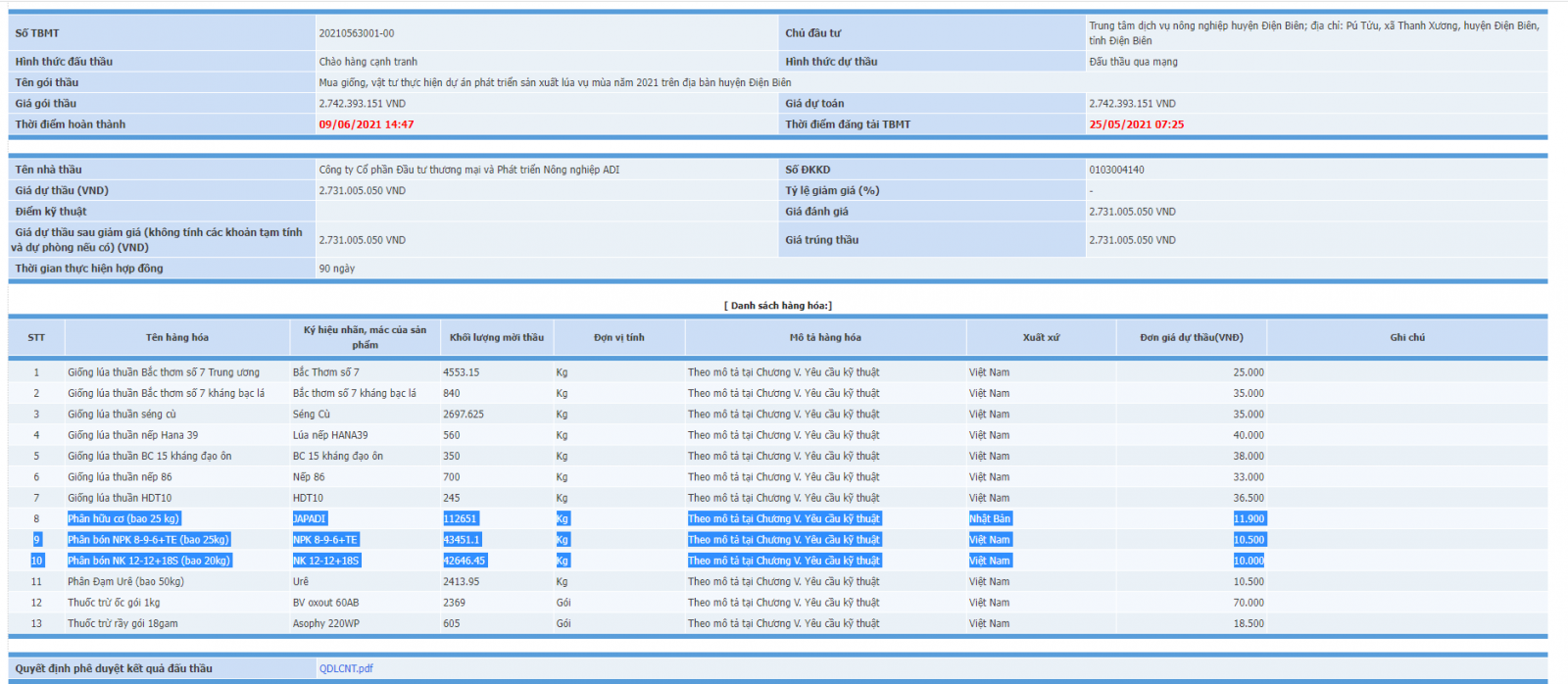Screen dimensions: 1568x684
Task: Click the red completion date 09/06/2021 14:47
Action: point(367,124)
